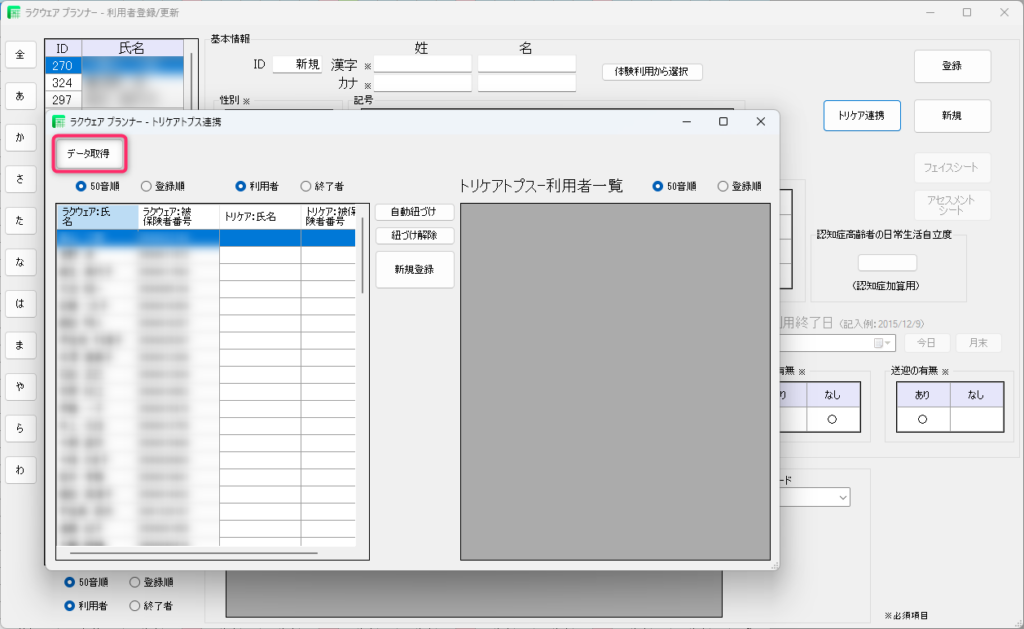Viewport: 1024px width, 629px height.
Task: Click 新規 button in main window
Action: click(x=952, y=116)
